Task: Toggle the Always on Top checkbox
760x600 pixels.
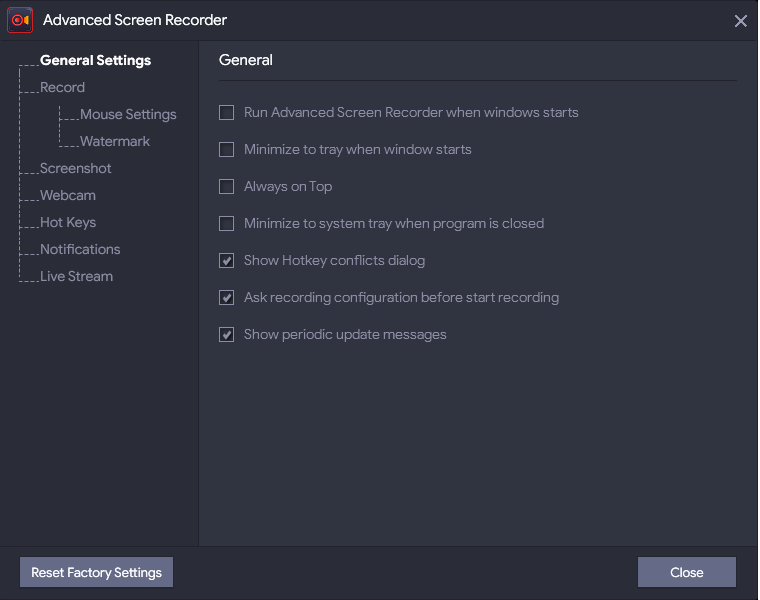Action: click(x=226, y=187)
